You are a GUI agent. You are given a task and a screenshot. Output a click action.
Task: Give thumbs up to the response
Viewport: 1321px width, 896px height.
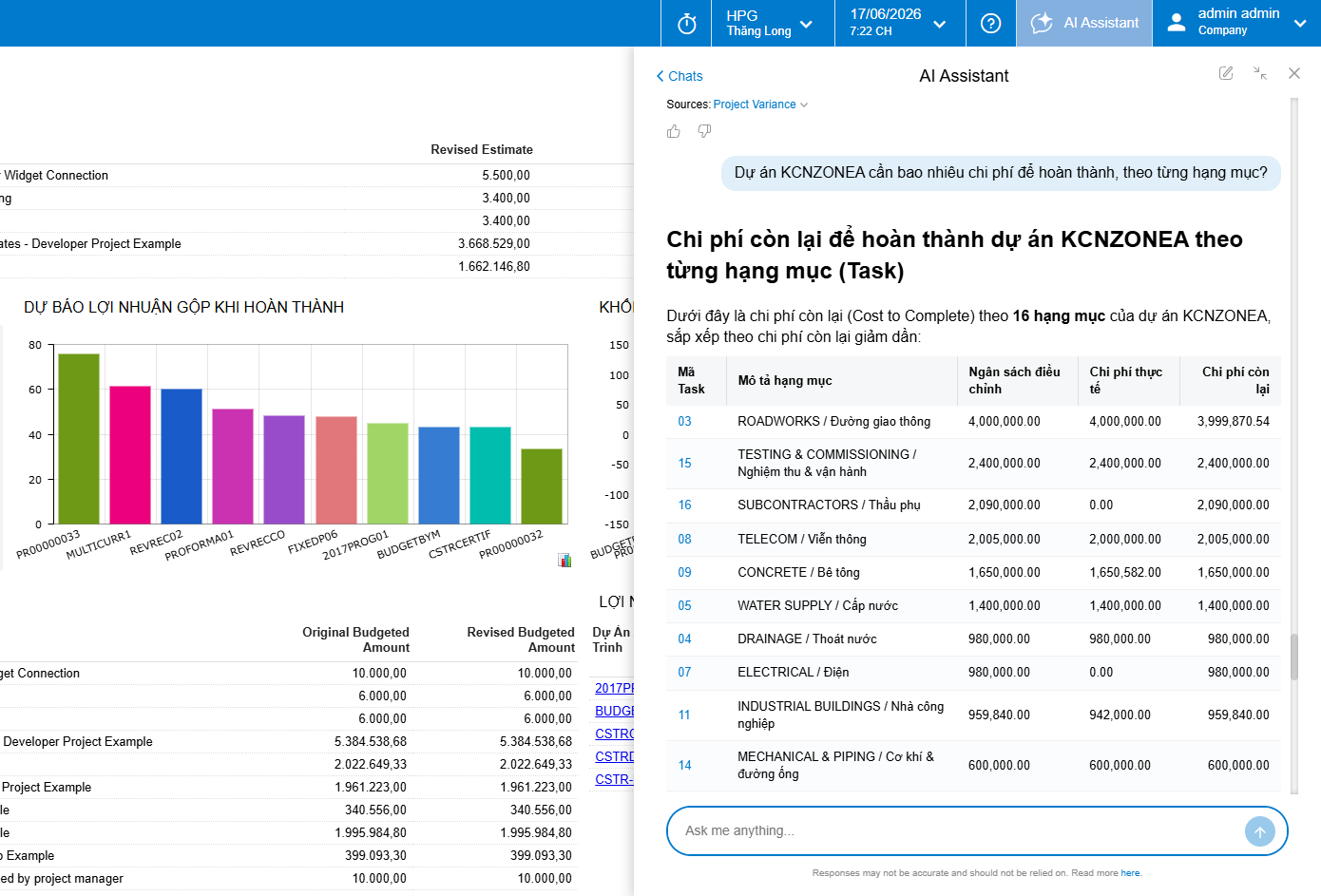pyautogui.click(x=674, y=131)
